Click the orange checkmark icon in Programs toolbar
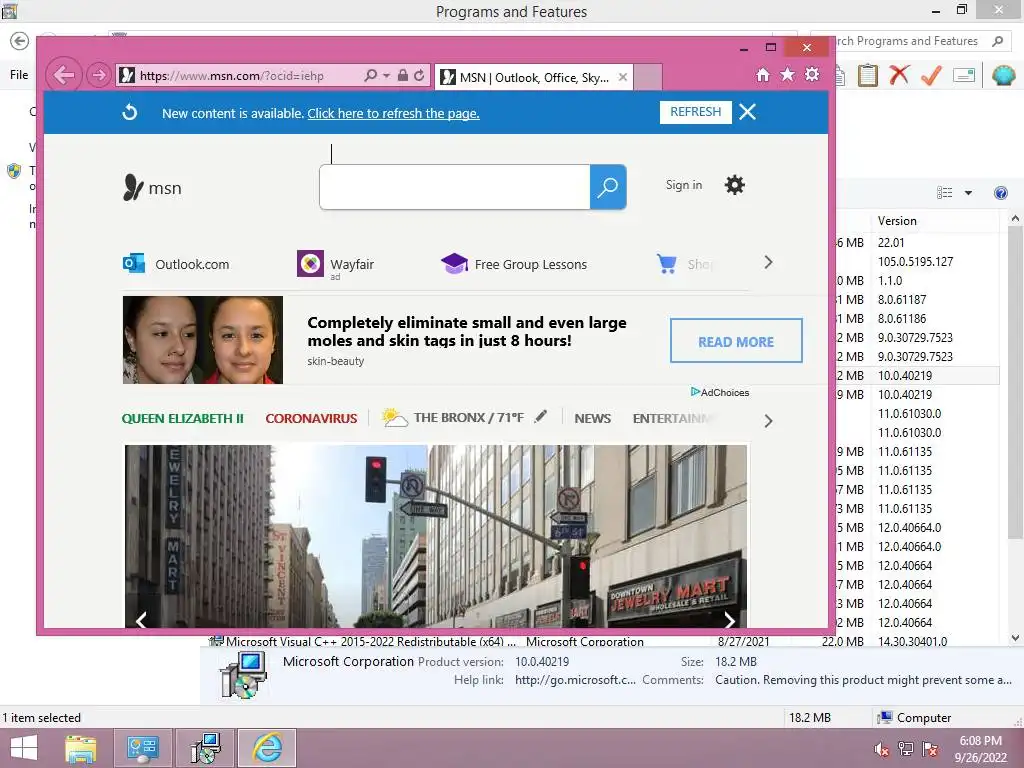The height and width of the screenshot is (768, 1024). click(931, 75)
